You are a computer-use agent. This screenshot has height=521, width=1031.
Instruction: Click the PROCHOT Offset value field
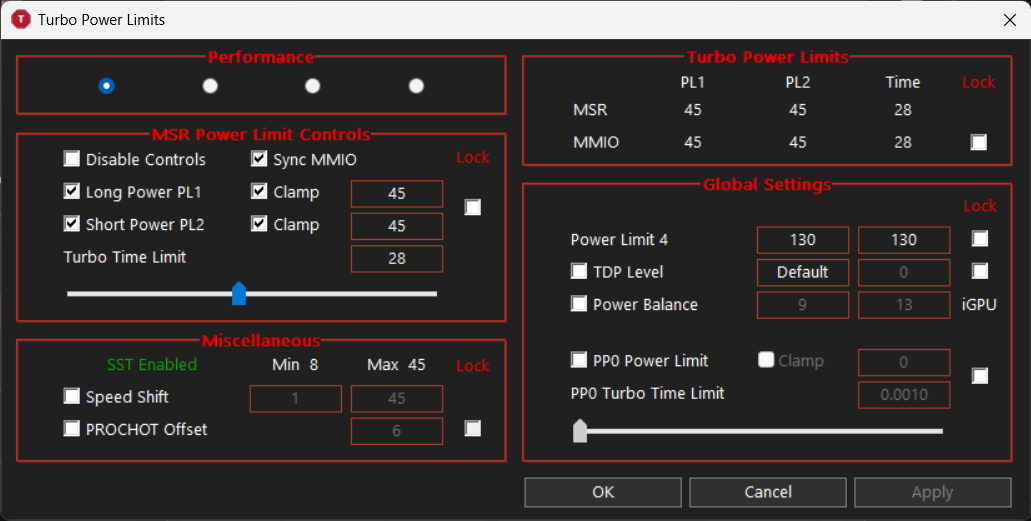[397, 431]
